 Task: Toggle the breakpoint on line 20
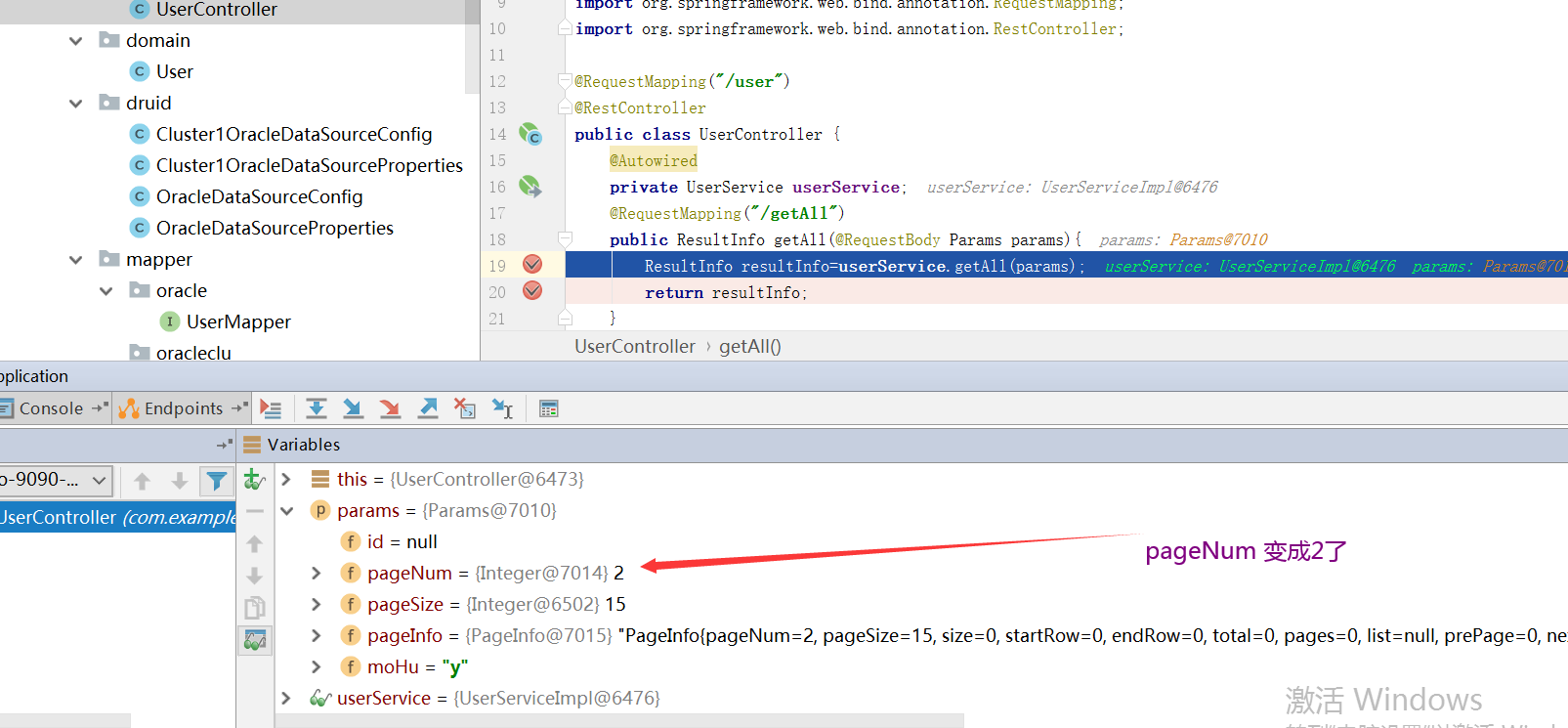click(532, 290)
